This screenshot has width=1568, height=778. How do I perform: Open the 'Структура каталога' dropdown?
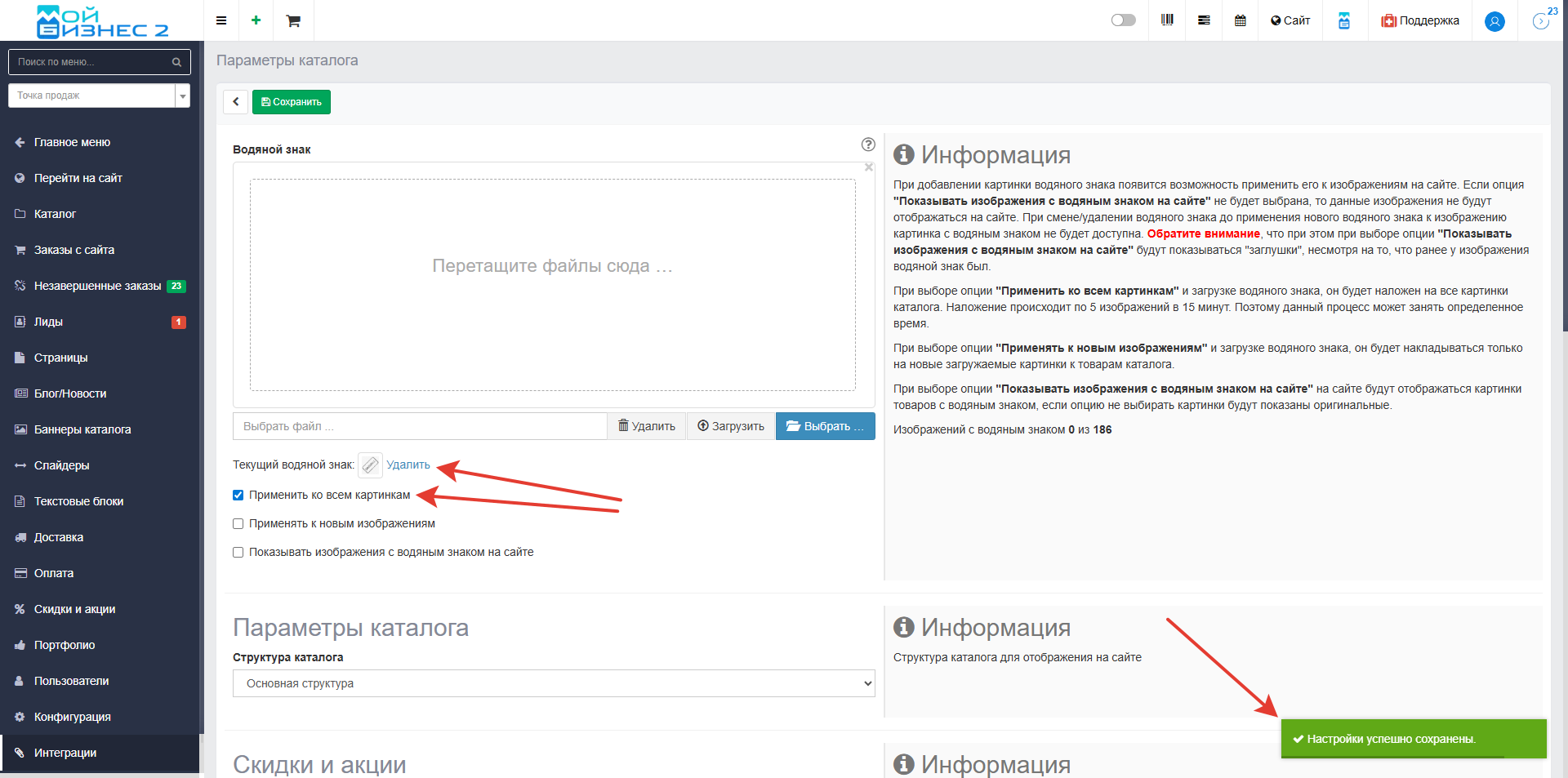coord(554,683)
